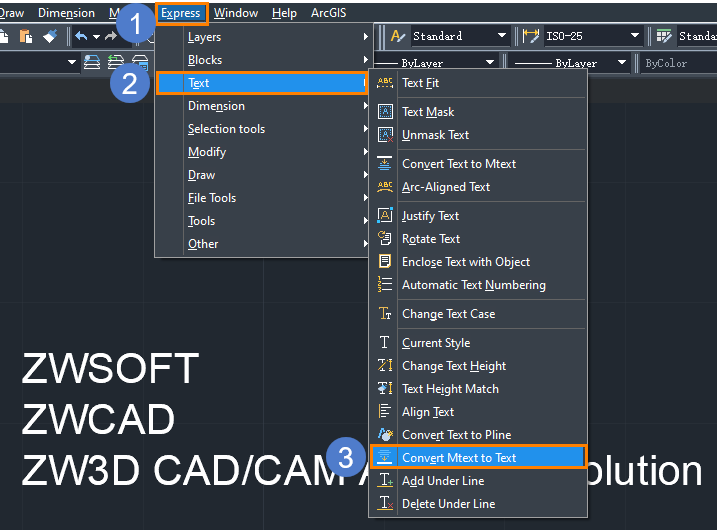The height and width of the screenshot is (530, 717).
Task: Expand the Modify submenu
Action: (x=262, y=152)
